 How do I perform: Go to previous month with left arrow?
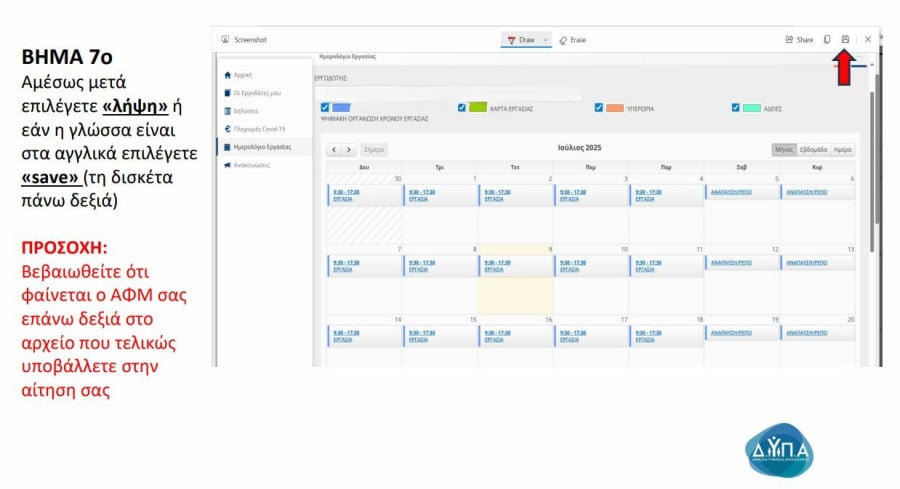(335, 149)
